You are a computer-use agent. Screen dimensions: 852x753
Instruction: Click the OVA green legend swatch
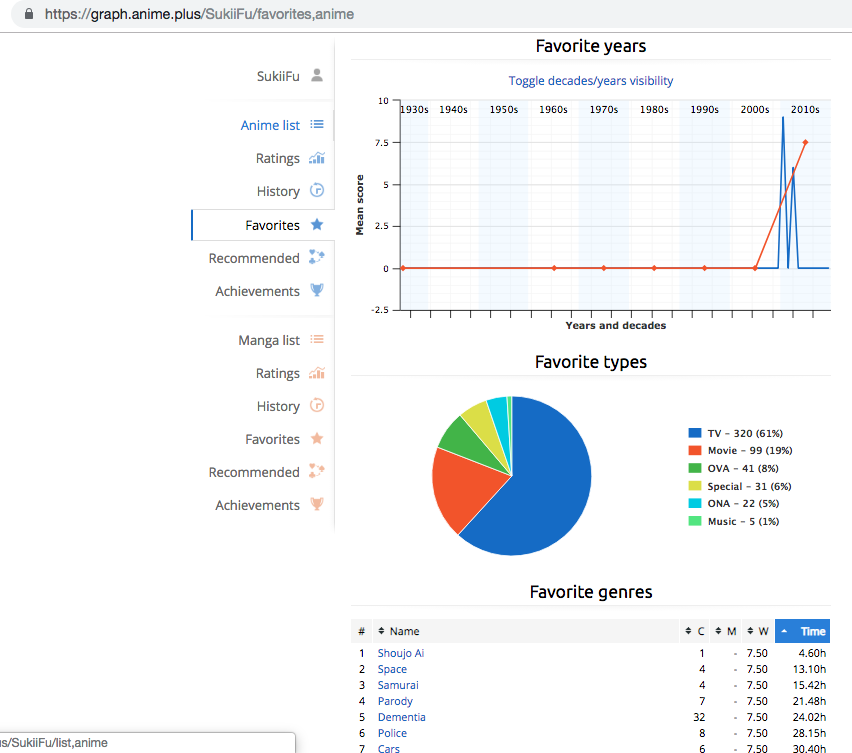[694, 468]
